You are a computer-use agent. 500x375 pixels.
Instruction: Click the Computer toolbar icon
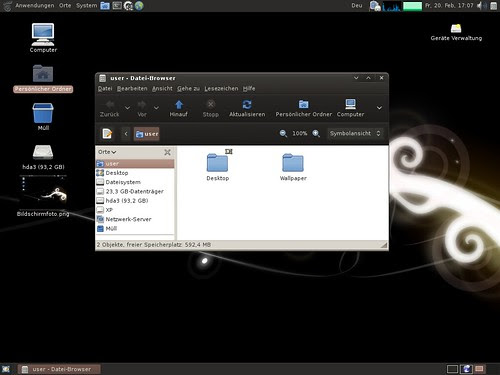pyautogui.click(x=350, y=104)
